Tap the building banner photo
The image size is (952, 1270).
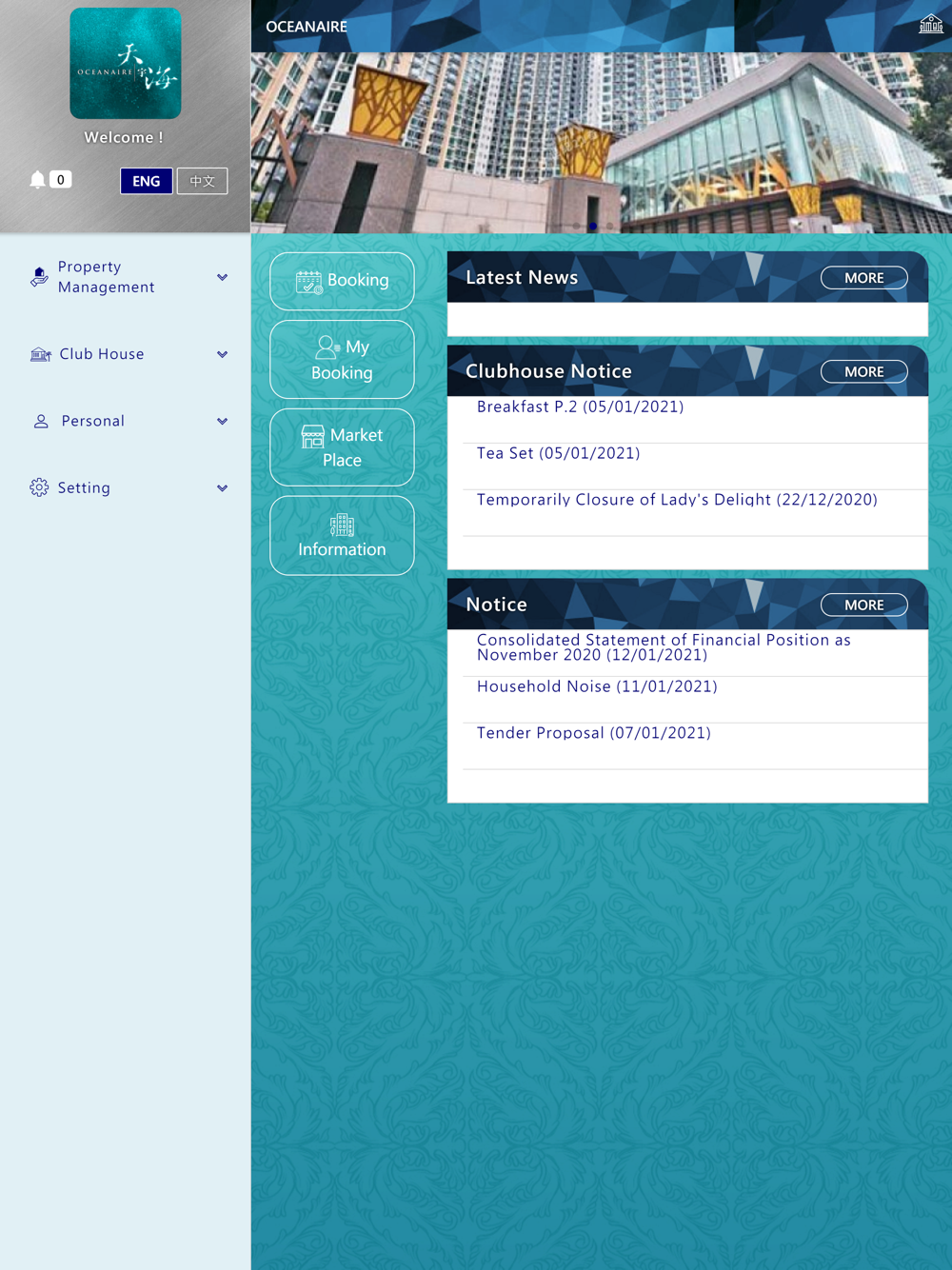click(x=602, y=143)
